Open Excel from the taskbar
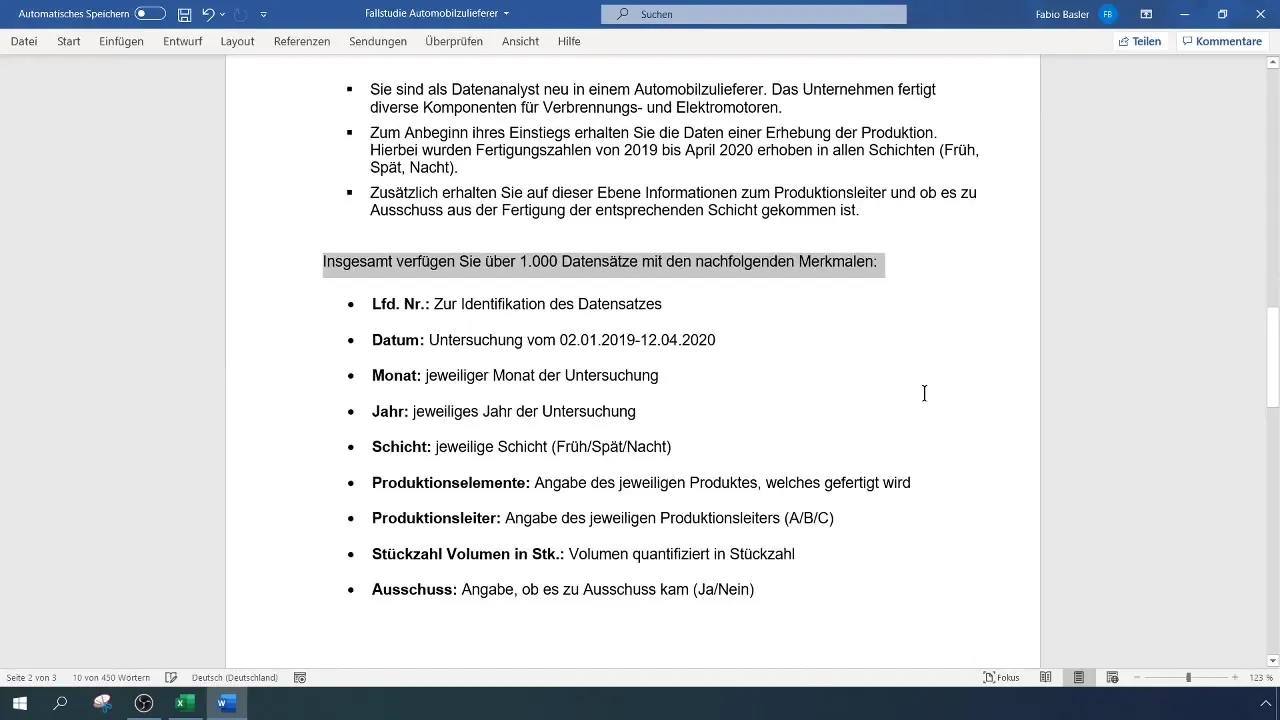This screenshot has width=1280, height=720. 185,703
